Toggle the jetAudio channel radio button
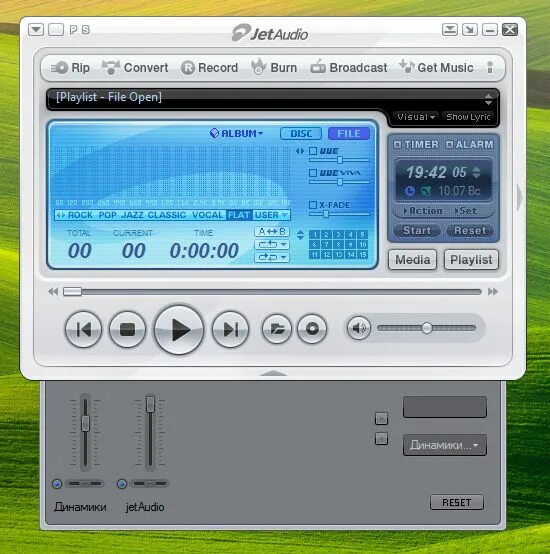Image resolution: width=550 pixels, height=554 pixels. click(x=122, y=484)
